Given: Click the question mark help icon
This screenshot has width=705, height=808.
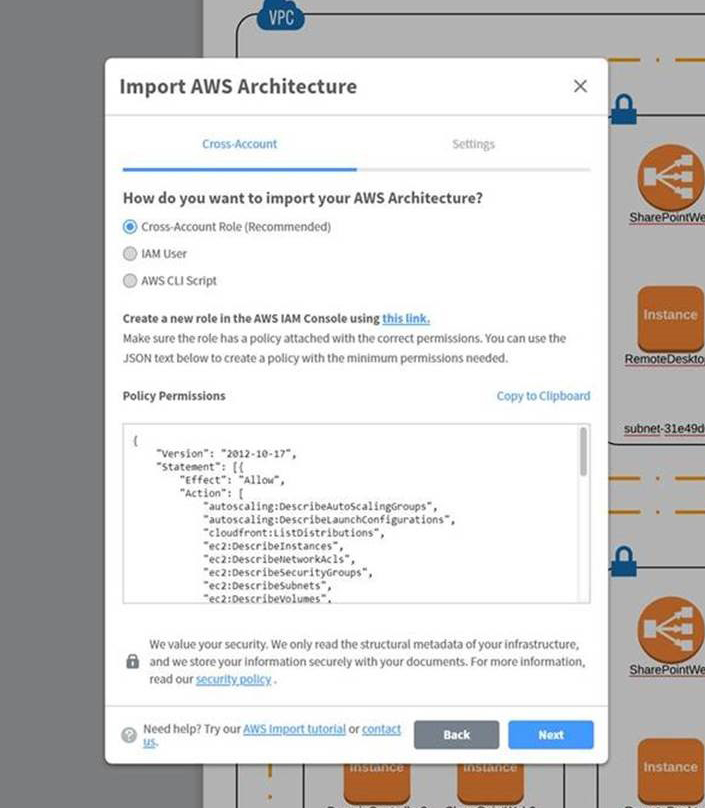Looking at the screenshot, I should pos(129,735).
